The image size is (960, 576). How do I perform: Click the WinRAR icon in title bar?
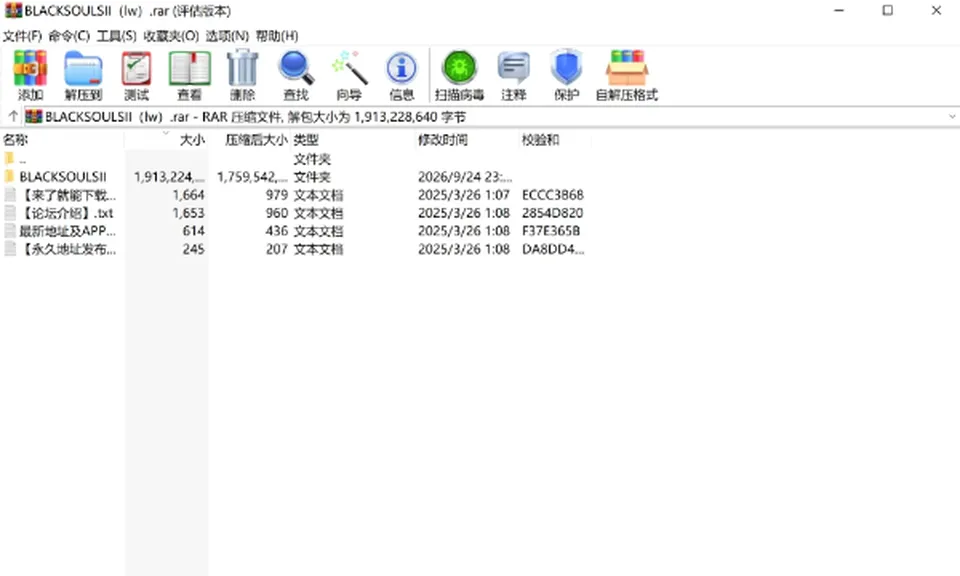point(13,10)
